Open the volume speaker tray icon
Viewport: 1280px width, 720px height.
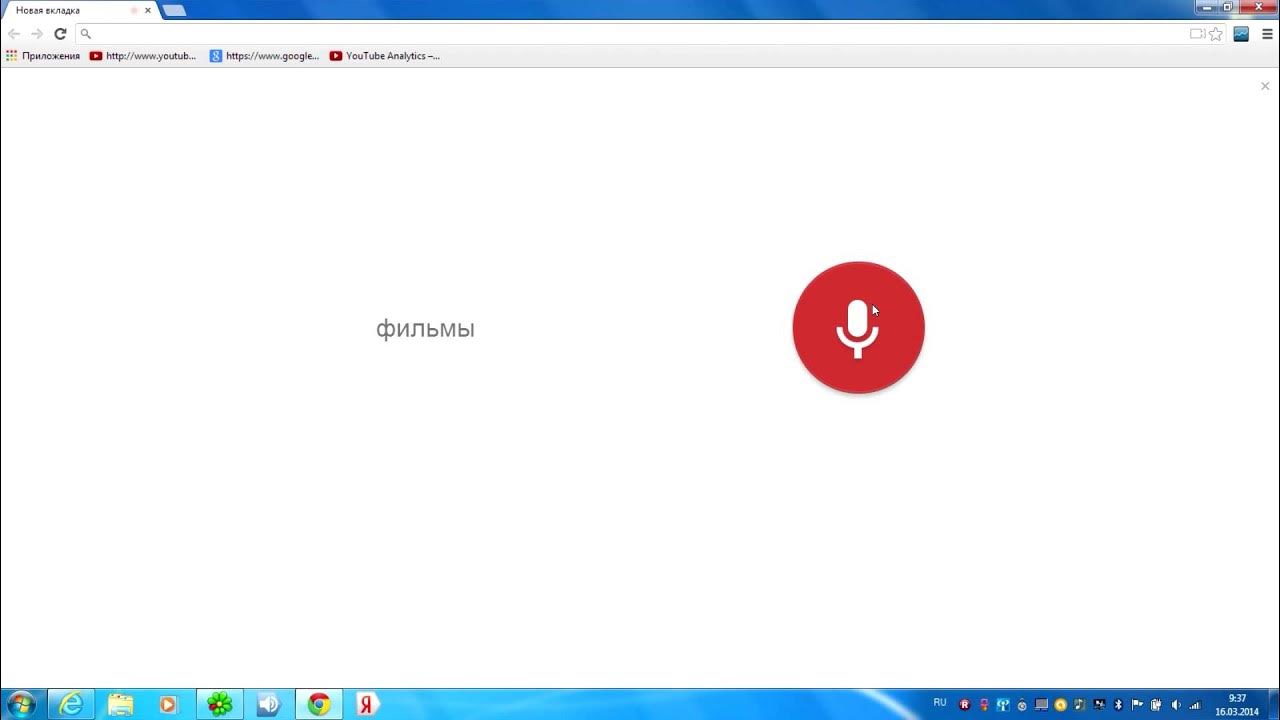click(x=1176, y=704)
